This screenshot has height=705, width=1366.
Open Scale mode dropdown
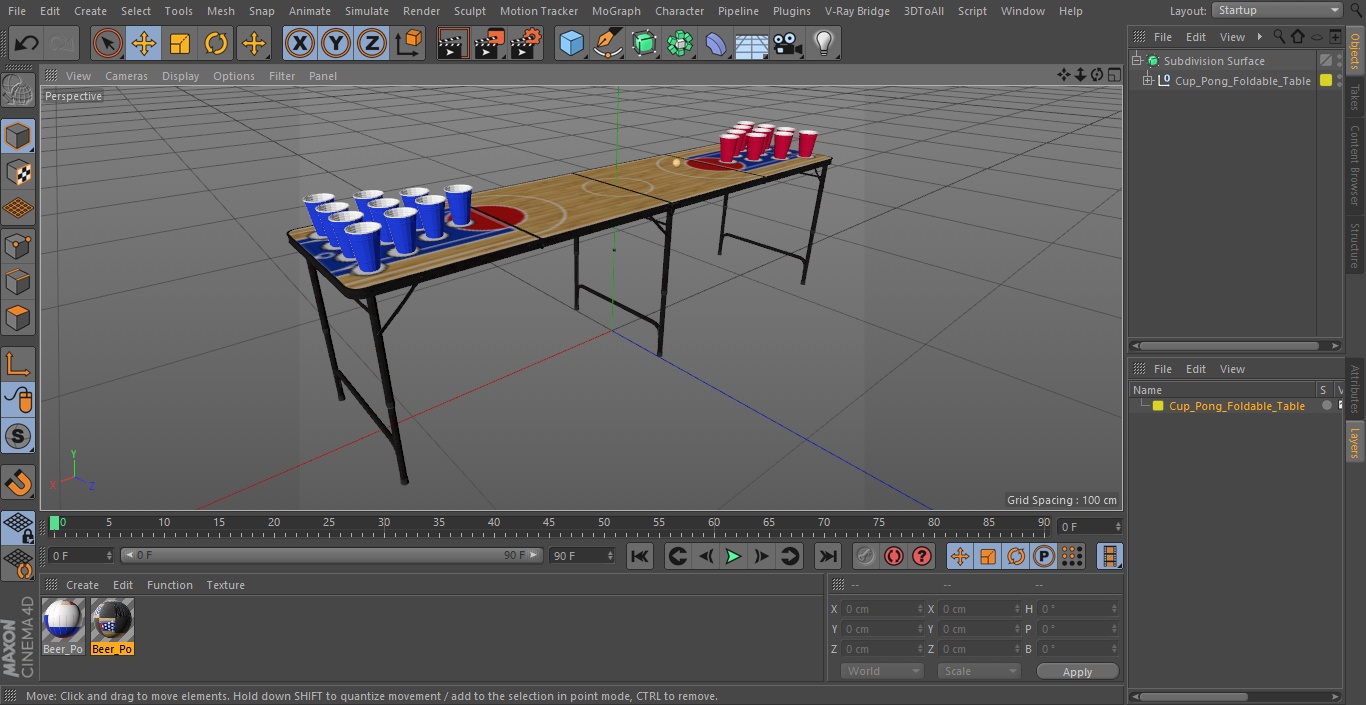(978, 671)
